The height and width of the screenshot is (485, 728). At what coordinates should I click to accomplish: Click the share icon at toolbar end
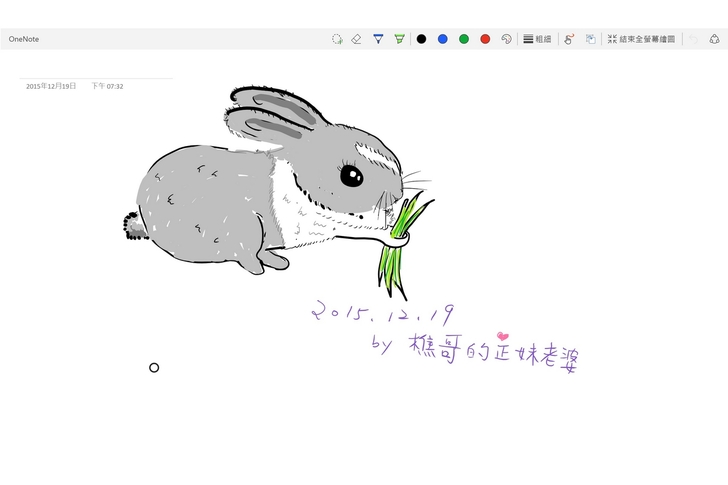coord(714,39)
